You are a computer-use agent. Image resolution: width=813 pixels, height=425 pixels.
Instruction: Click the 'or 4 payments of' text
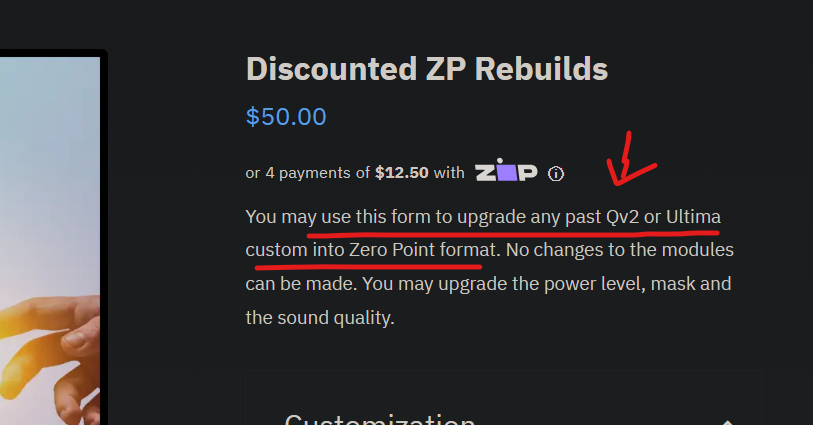[x=307, y=173]
